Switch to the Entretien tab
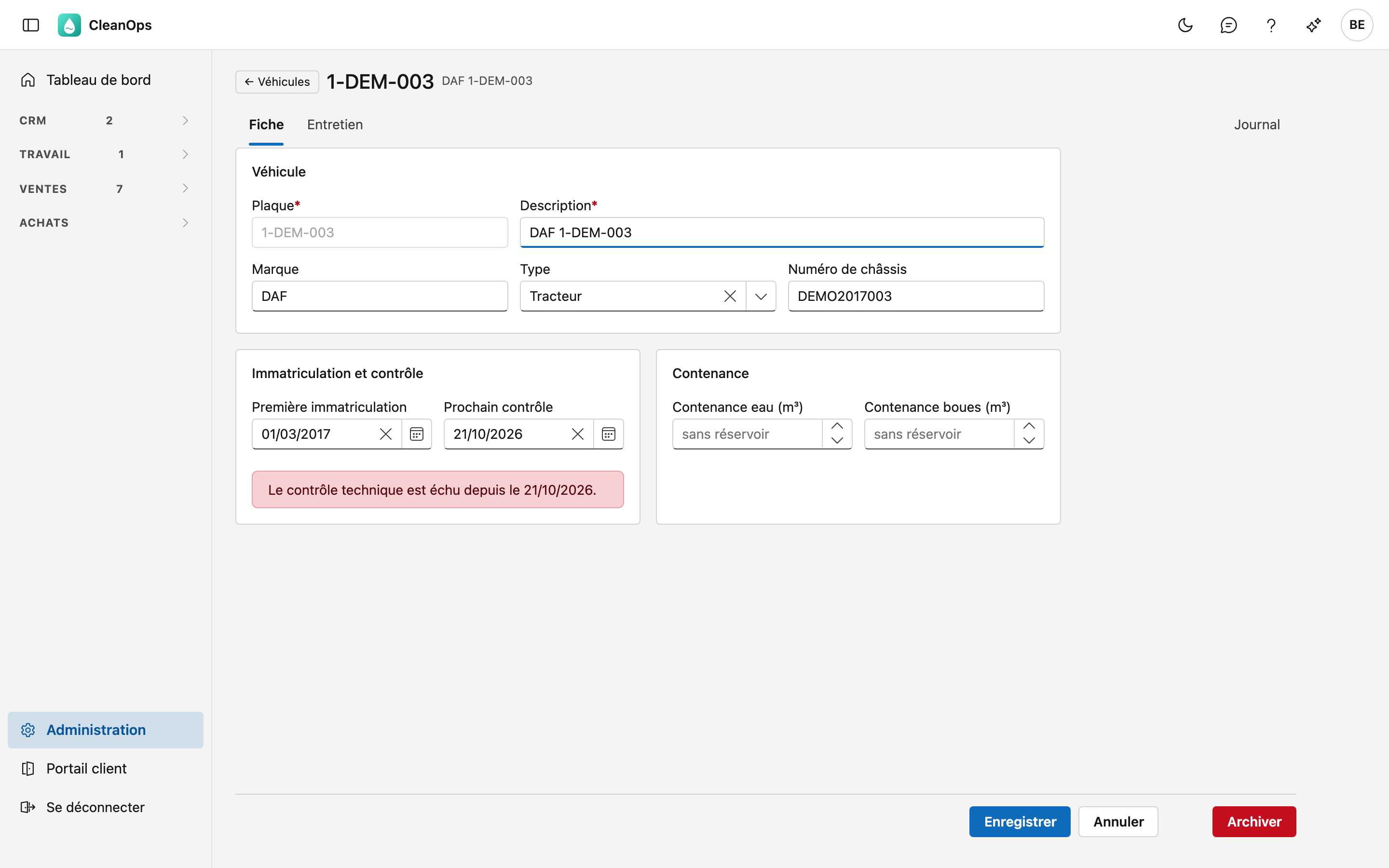Screen dimensions: 1389x868 (335, 124)
